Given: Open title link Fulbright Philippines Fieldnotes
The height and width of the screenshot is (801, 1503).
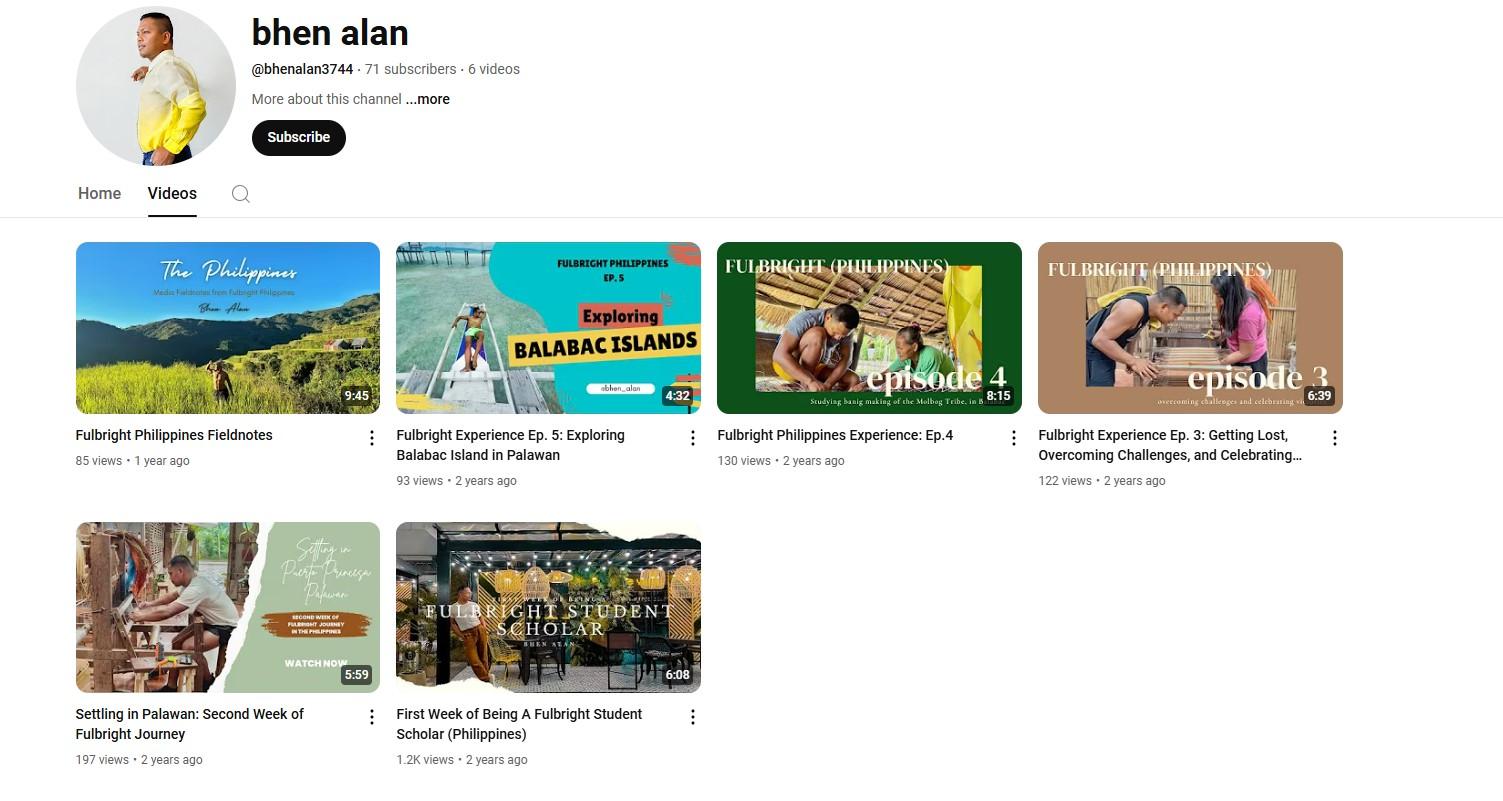Looking at the screenshot, I should tap(174, 435).
